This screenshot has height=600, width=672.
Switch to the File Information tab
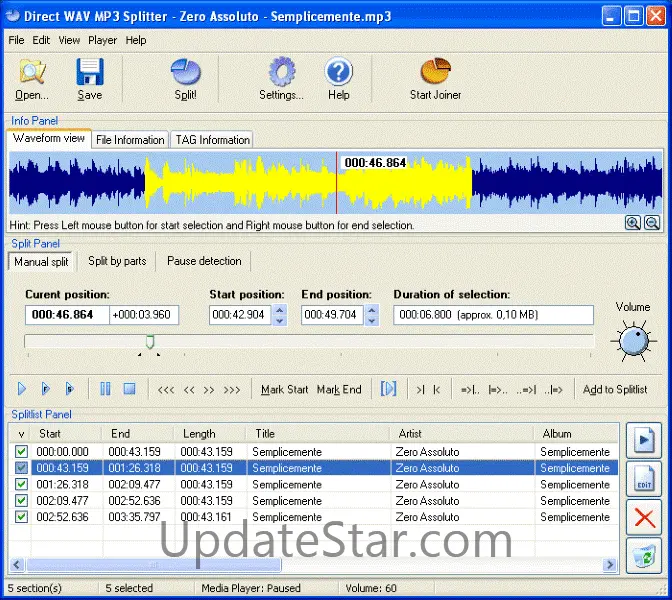point(130,140)
